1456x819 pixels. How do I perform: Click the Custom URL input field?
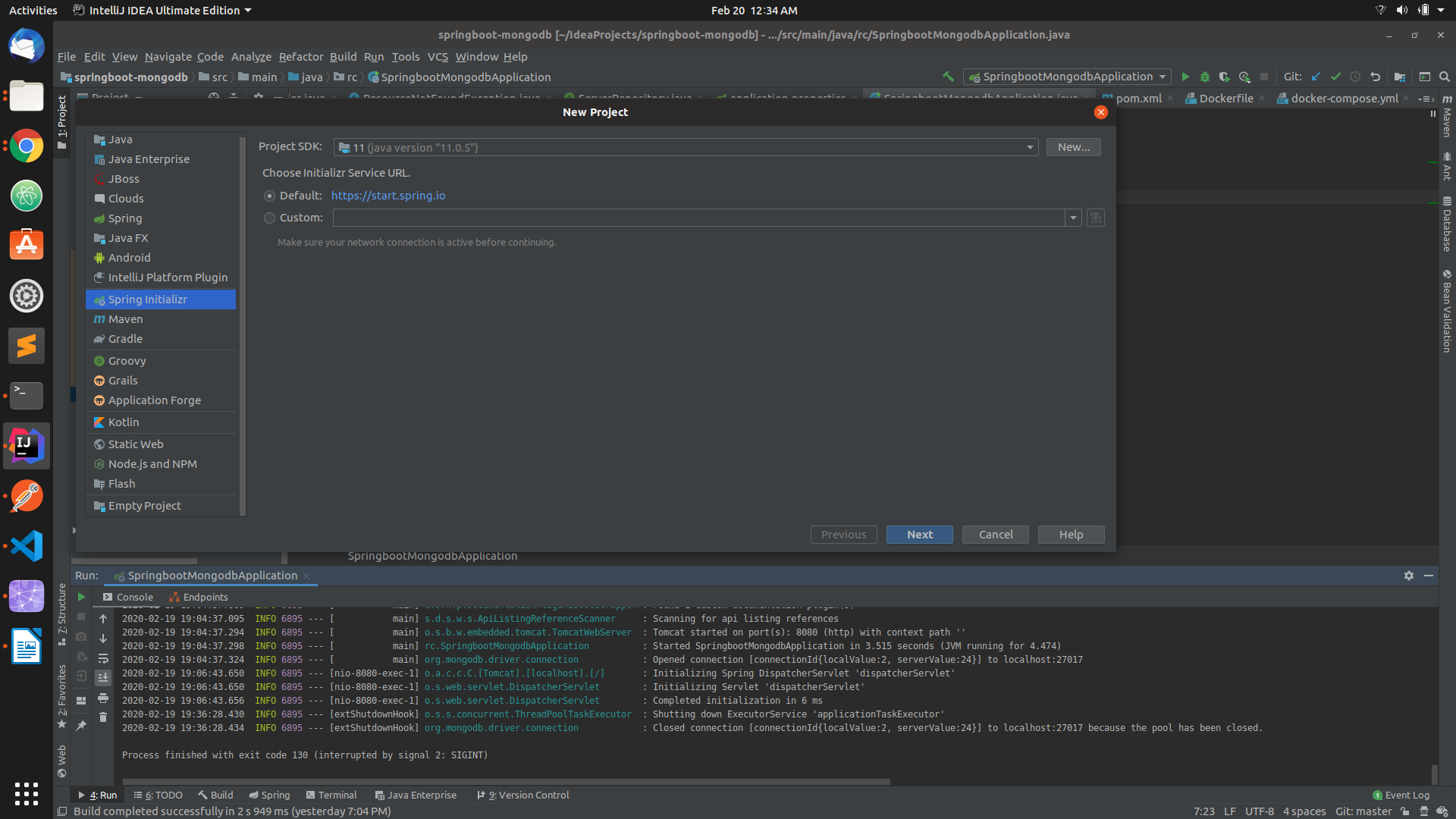(682, 218)
